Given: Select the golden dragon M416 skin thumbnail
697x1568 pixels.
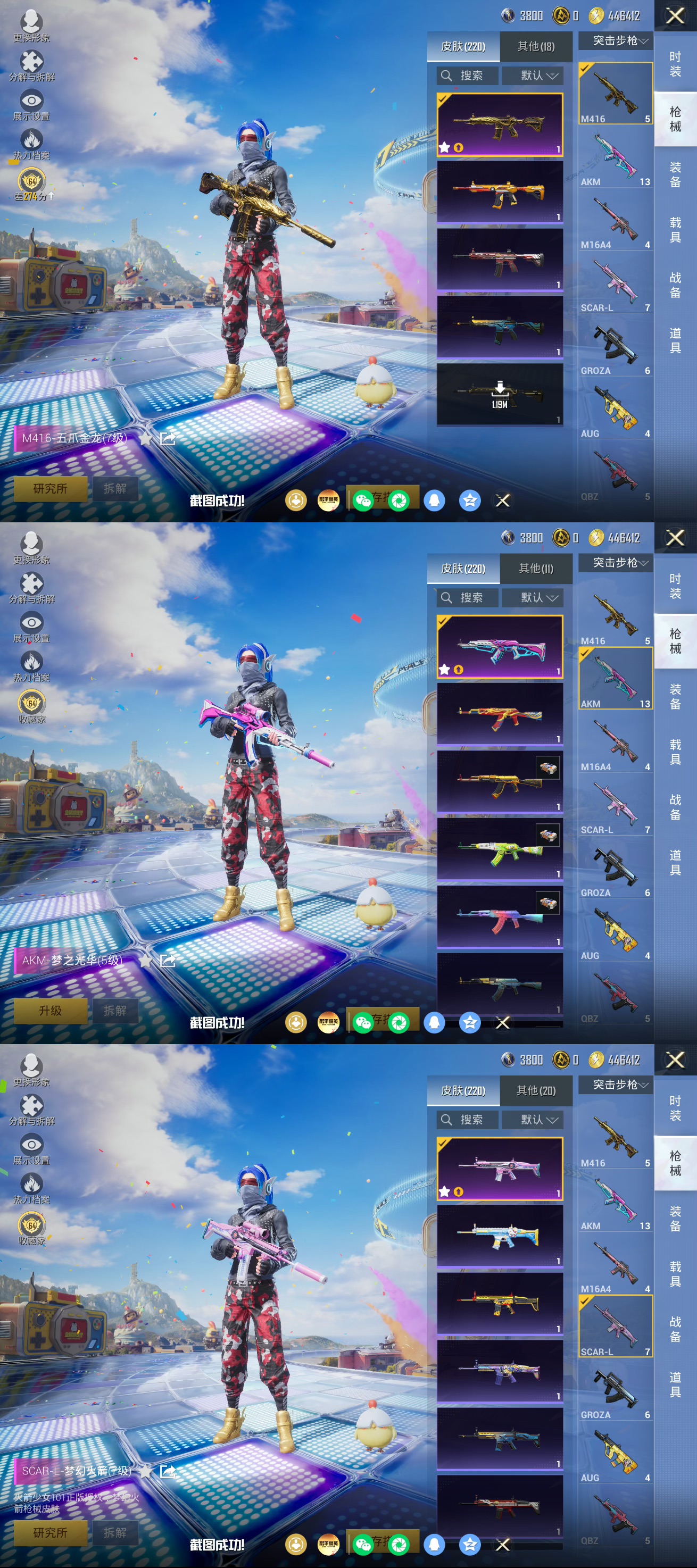Looking at the screenshot, I should pyautogui.click(x=500, y=125).
